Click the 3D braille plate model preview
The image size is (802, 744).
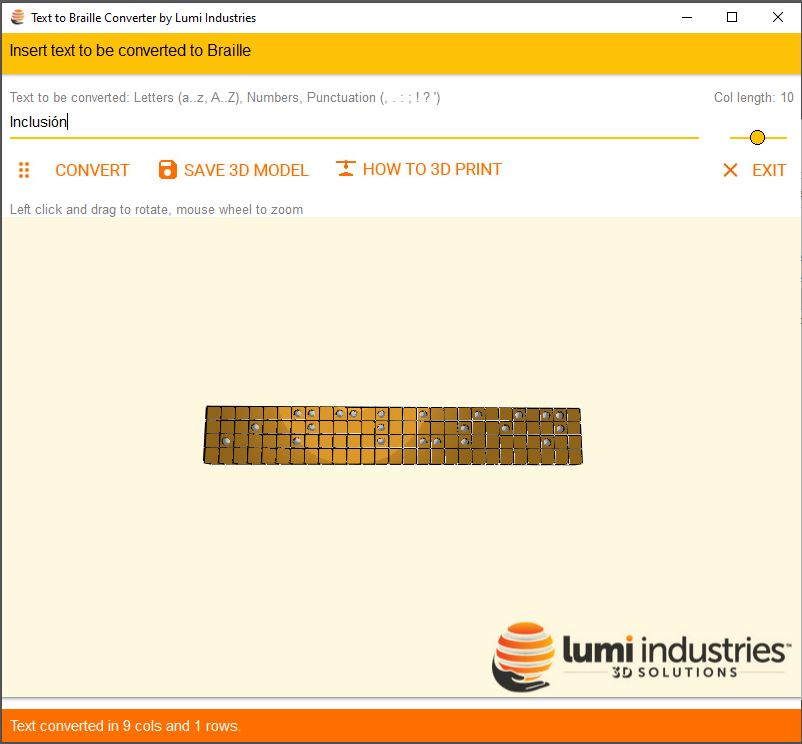pyautogui.click(x=393, y=435)
